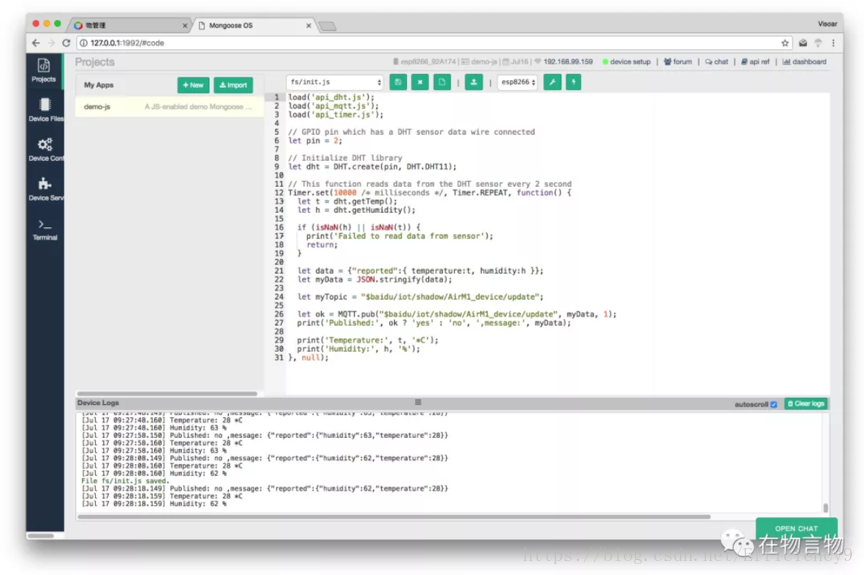Open the Terminal section
The image size is (864, 575).
click(45, 229)
